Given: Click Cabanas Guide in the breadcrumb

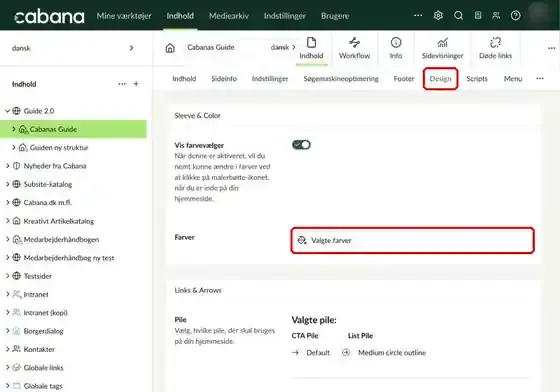Looking at the screenshot, I should [x=211, y=47].
